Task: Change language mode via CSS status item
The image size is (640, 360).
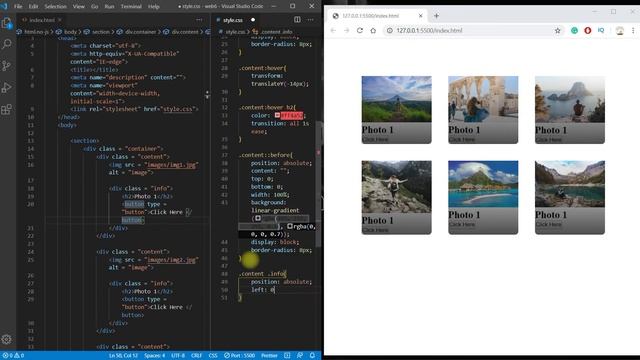Action: pyautogui.click(x=213, y=356)
